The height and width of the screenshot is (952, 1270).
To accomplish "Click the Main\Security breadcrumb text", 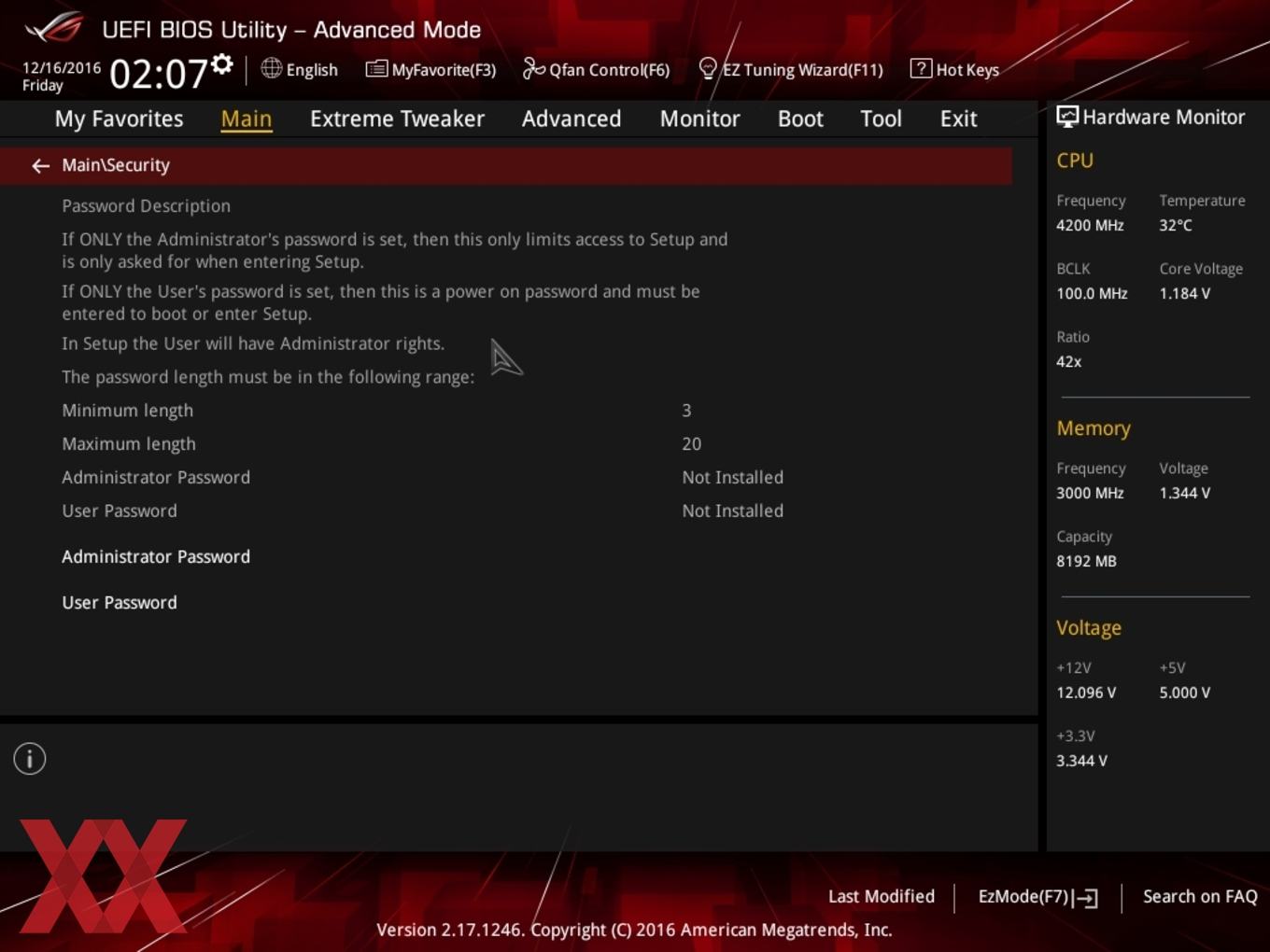I will tap(116, 165).
